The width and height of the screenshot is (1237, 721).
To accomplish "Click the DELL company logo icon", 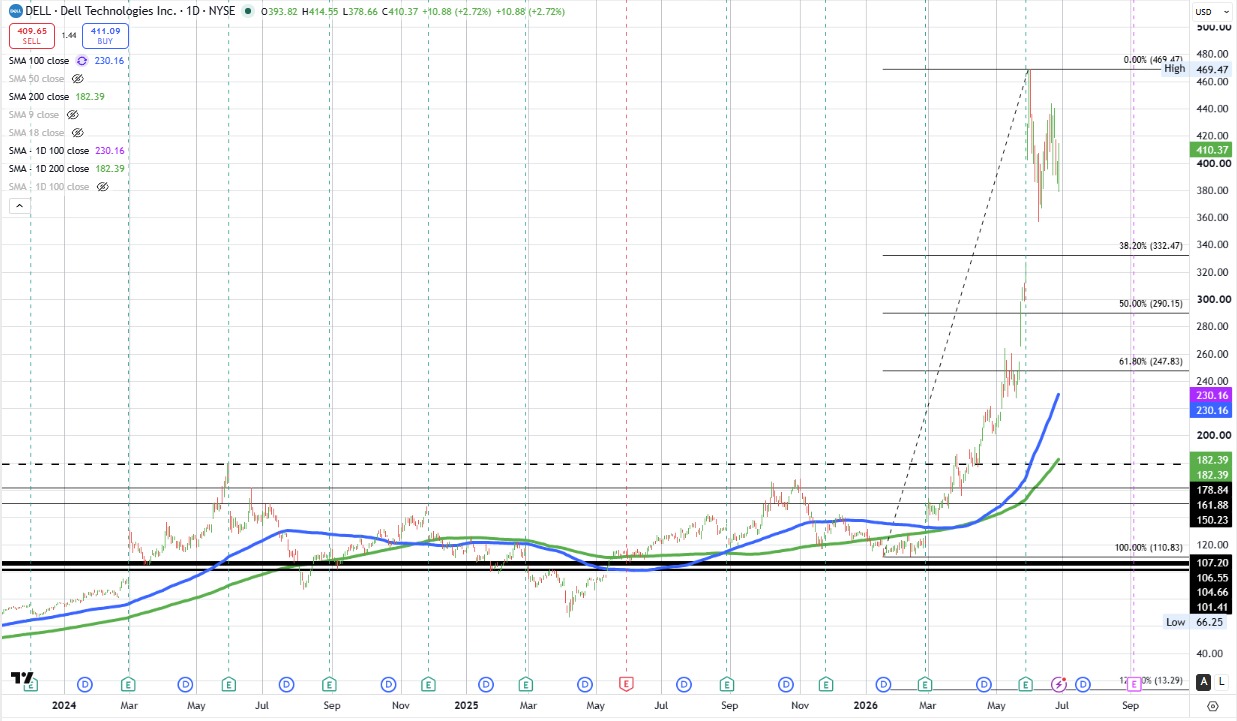I will coord(14,11).
